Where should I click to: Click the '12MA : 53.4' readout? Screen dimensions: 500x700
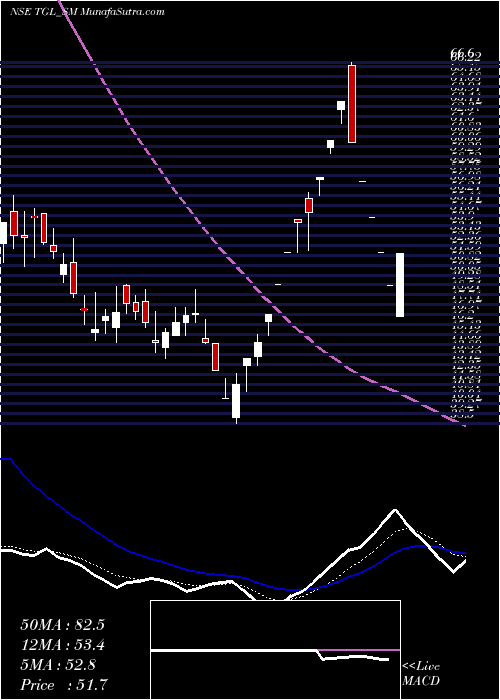point(62,645)
